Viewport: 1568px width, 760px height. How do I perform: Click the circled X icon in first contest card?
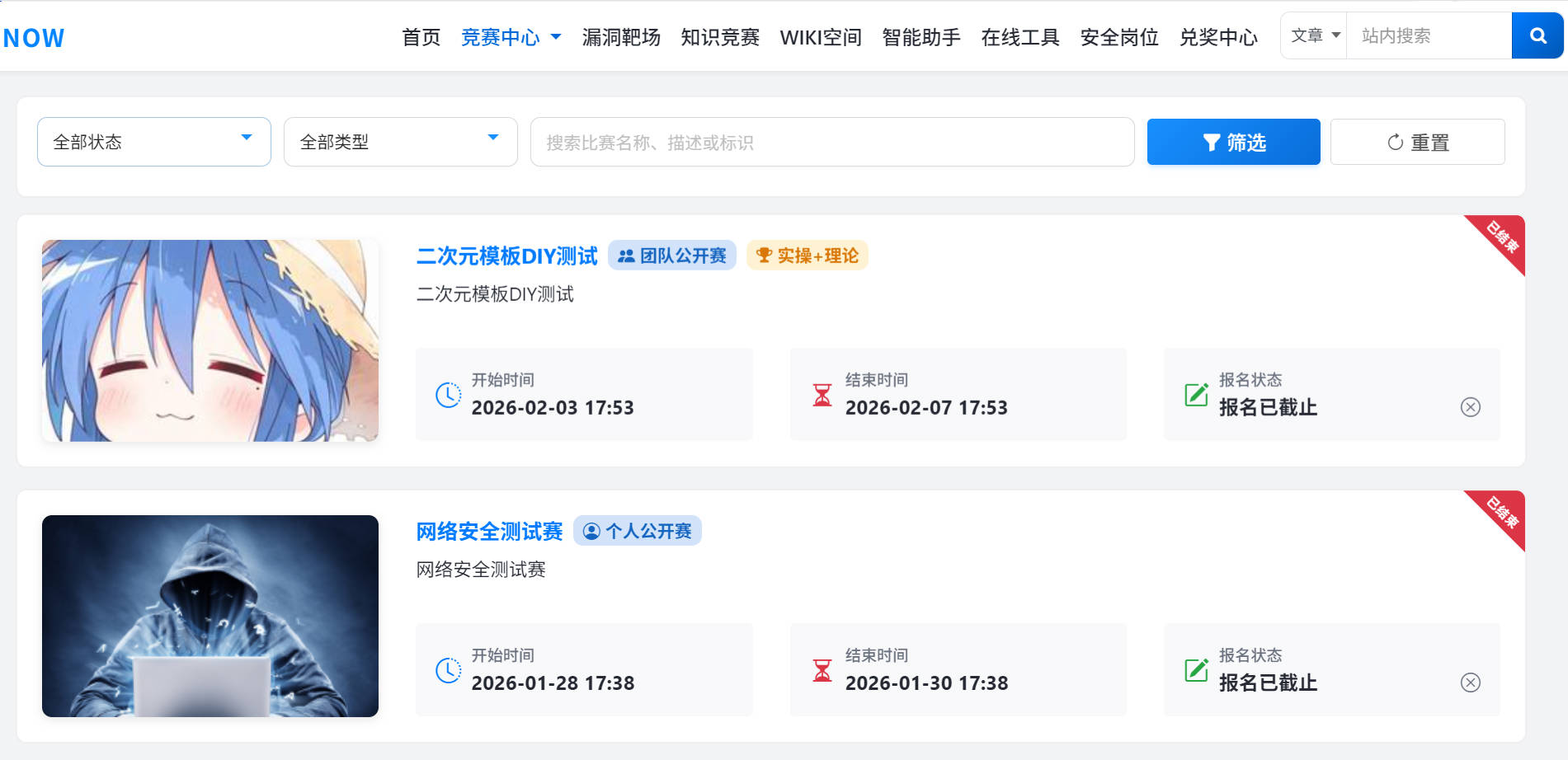point(1470,407)
